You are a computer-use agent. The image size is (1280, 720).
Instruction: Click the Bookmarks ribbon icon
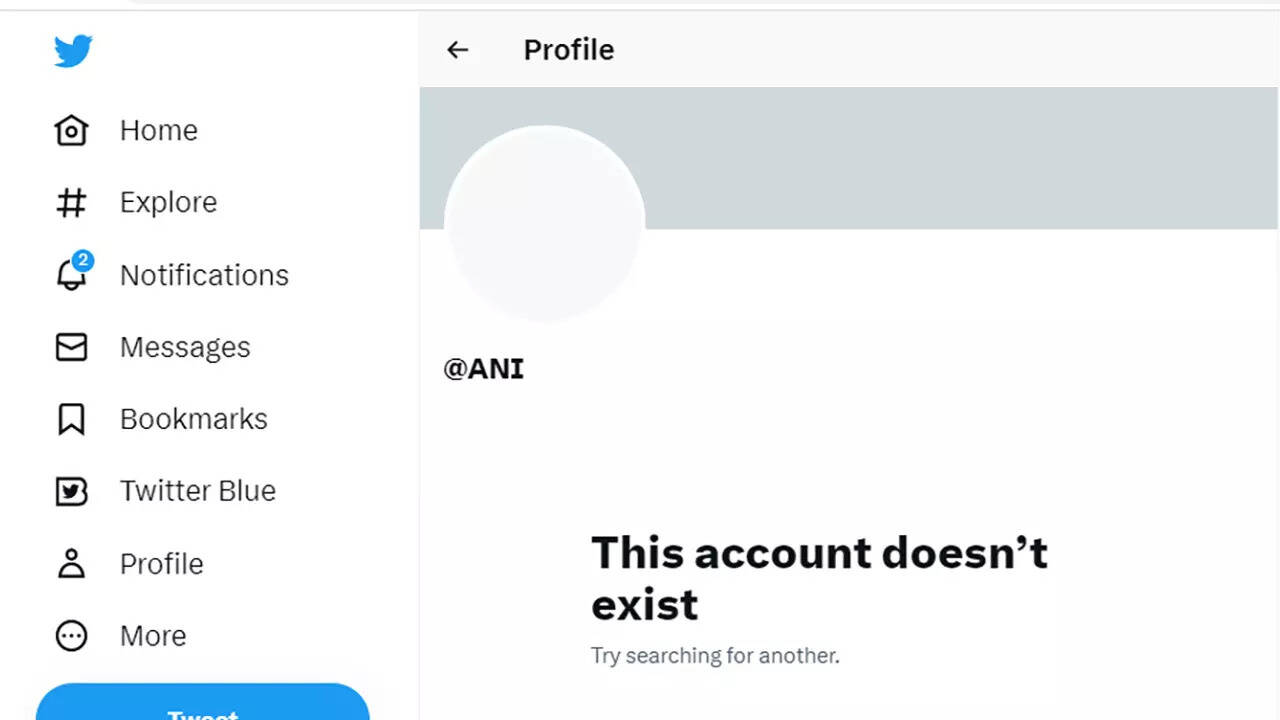[71, 419]
